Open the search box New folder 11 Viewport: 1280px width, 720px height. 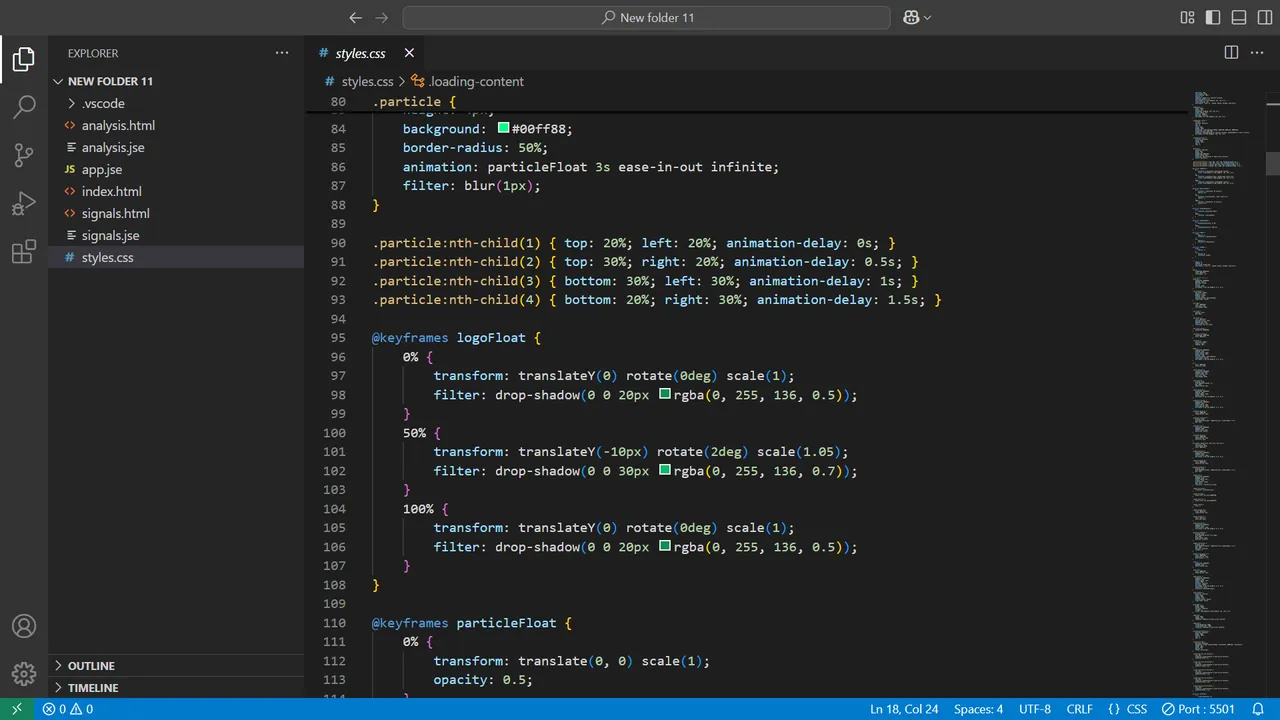(646, 17)
